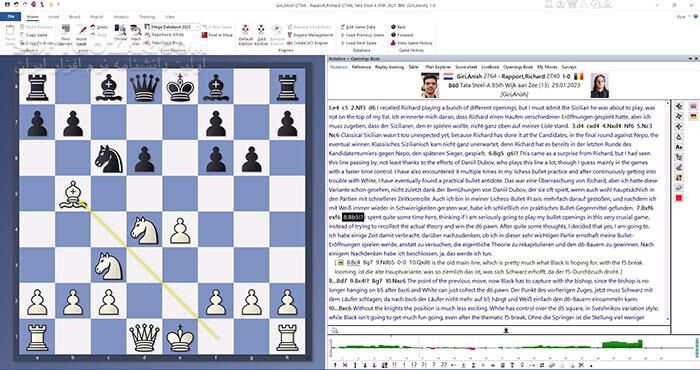The image size is (700, 370).
Task: Select the LiveBook tab
Action: 490,67
